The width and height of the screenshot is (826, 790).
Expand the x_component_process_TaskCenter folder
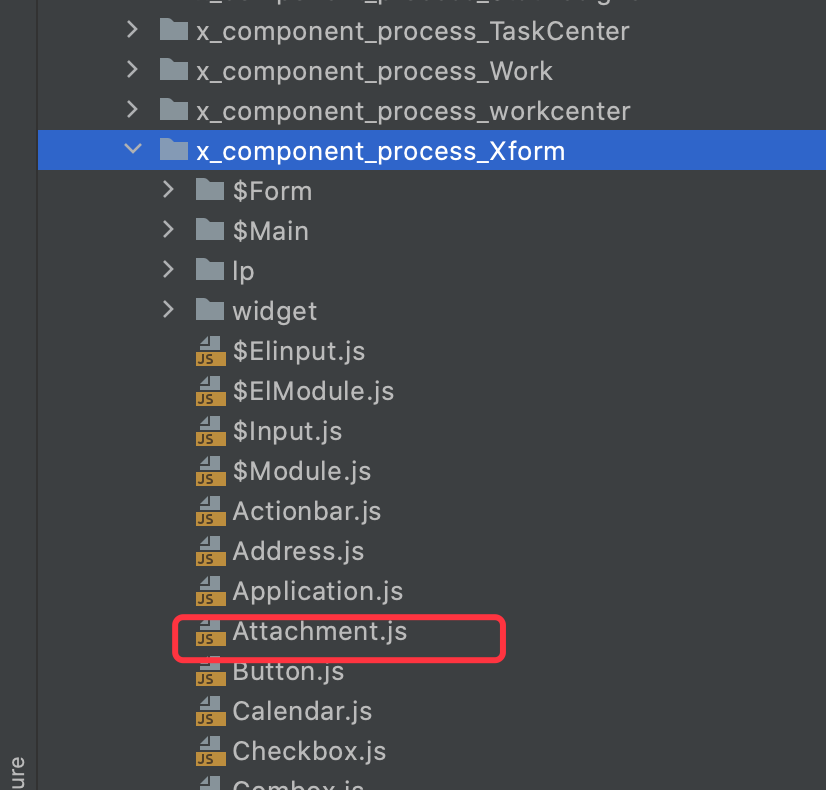132,31
